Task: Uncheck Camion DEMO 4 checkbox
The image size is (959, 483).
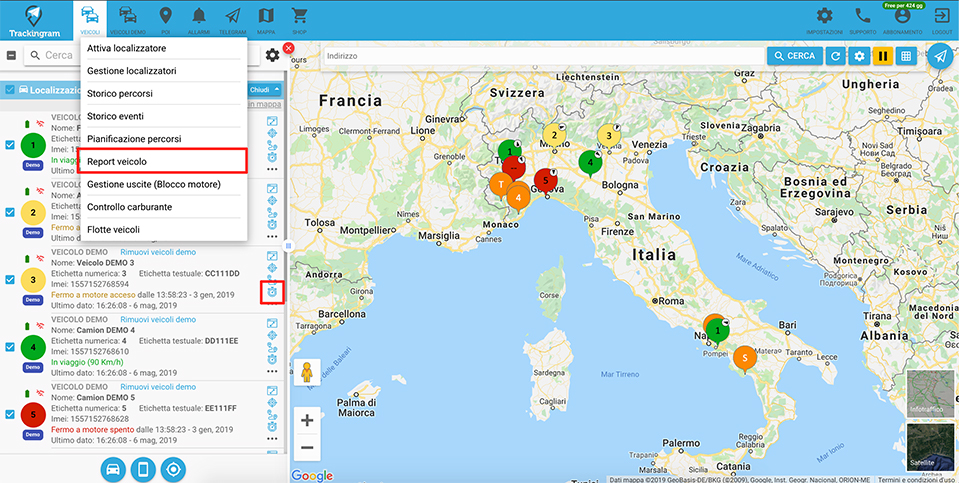Action: pyautogui.click(x=10, y=347)
